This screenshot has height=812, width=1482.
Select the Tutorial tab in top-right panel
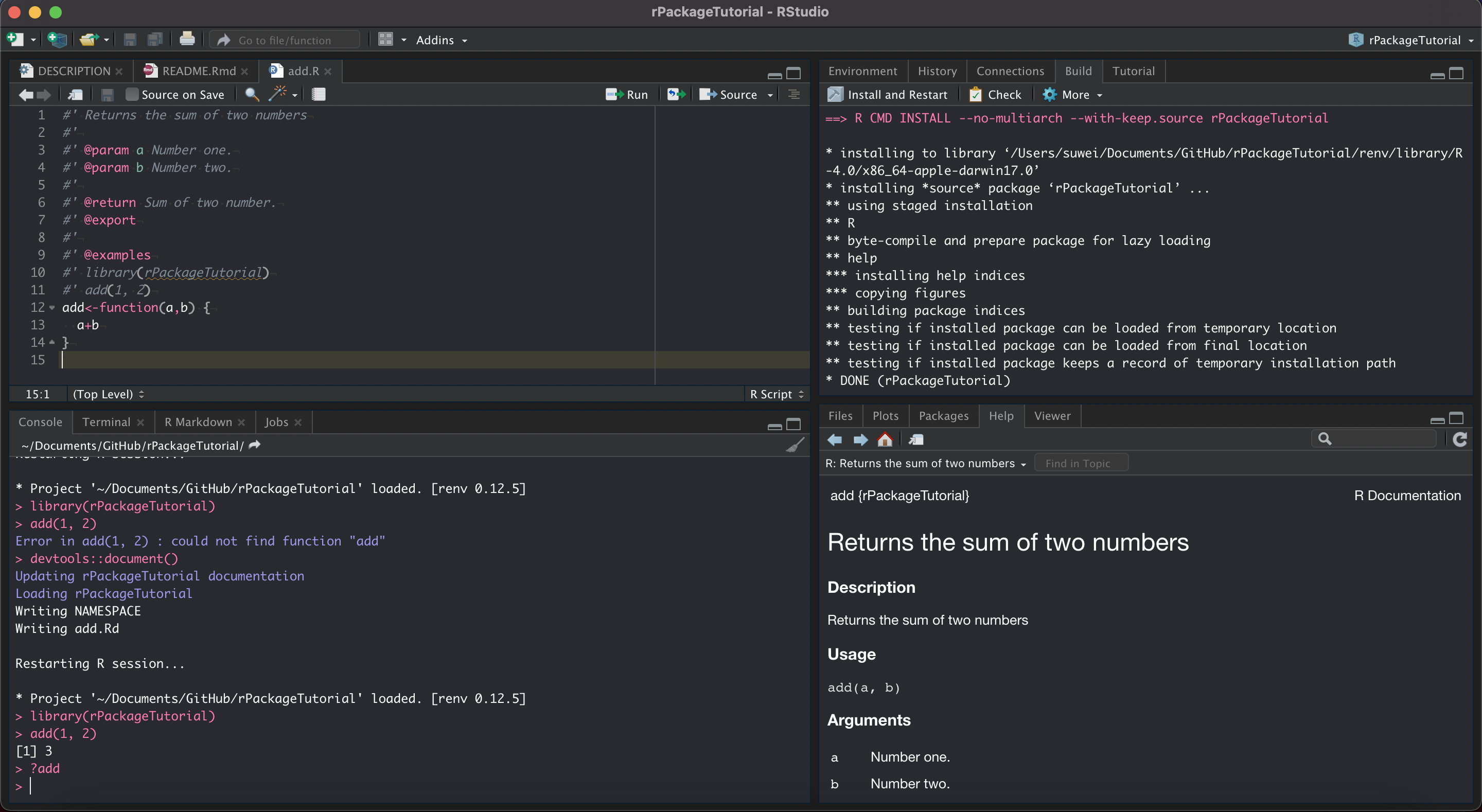1133,70
